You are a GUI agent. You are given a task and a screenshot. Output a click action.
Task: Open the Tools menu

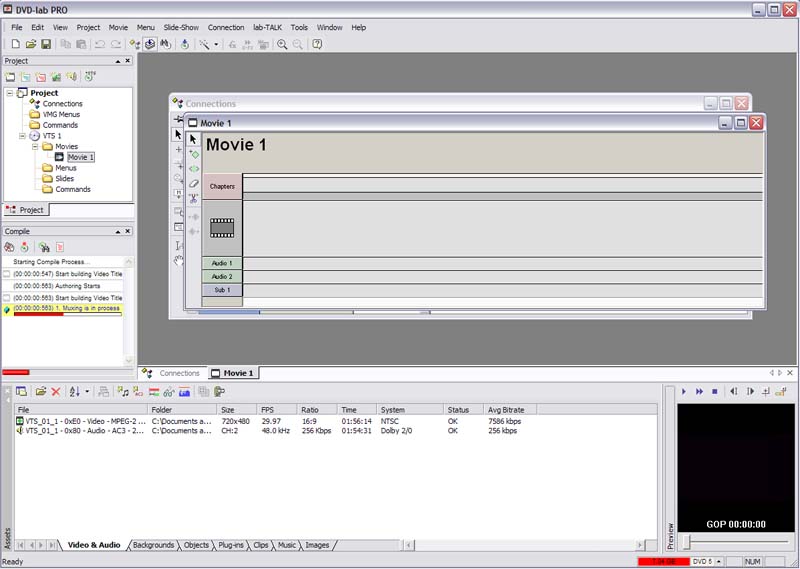299,28
